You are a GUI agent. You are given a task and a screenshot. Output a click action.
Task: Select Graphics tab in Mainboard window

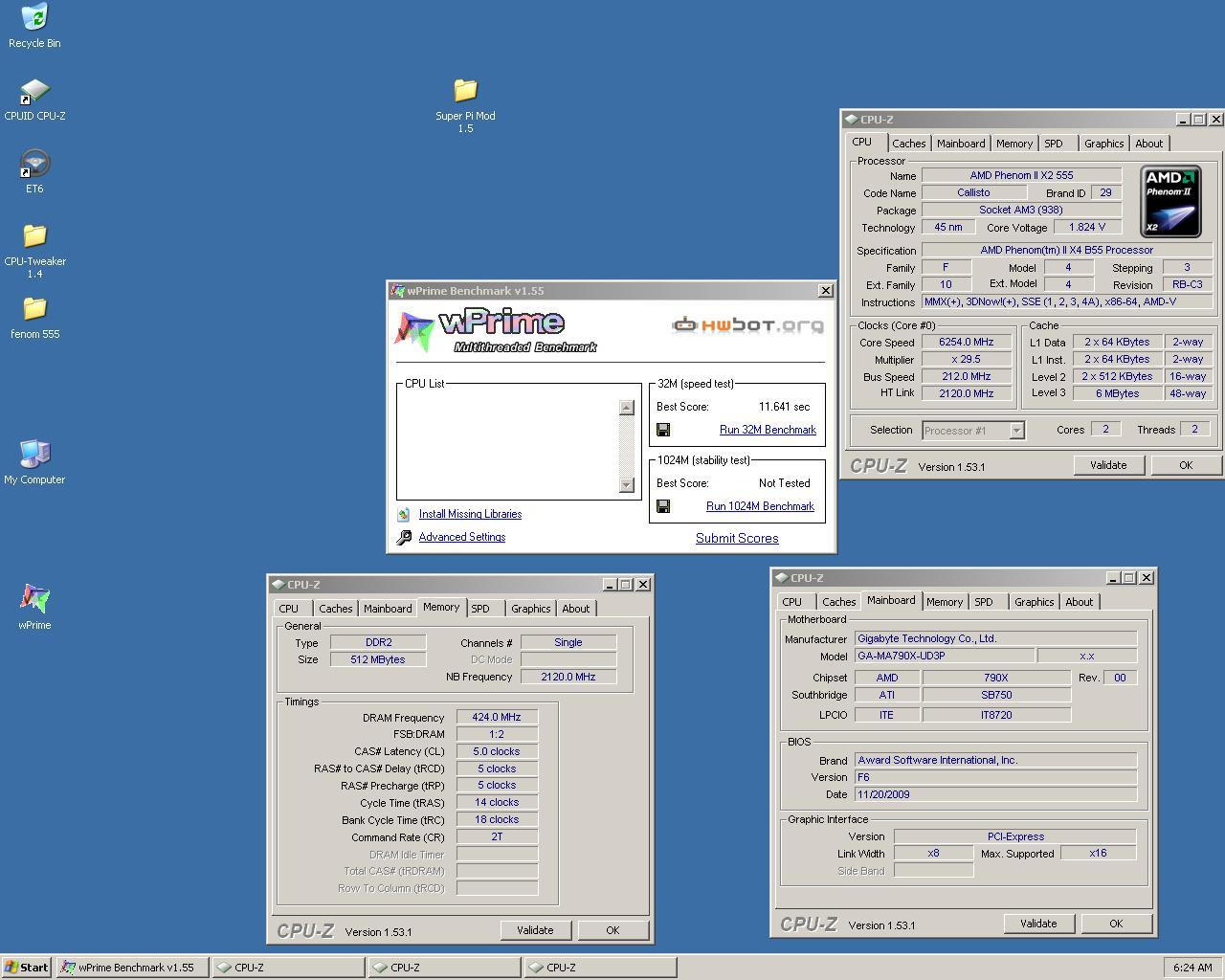pos(1034,602)
